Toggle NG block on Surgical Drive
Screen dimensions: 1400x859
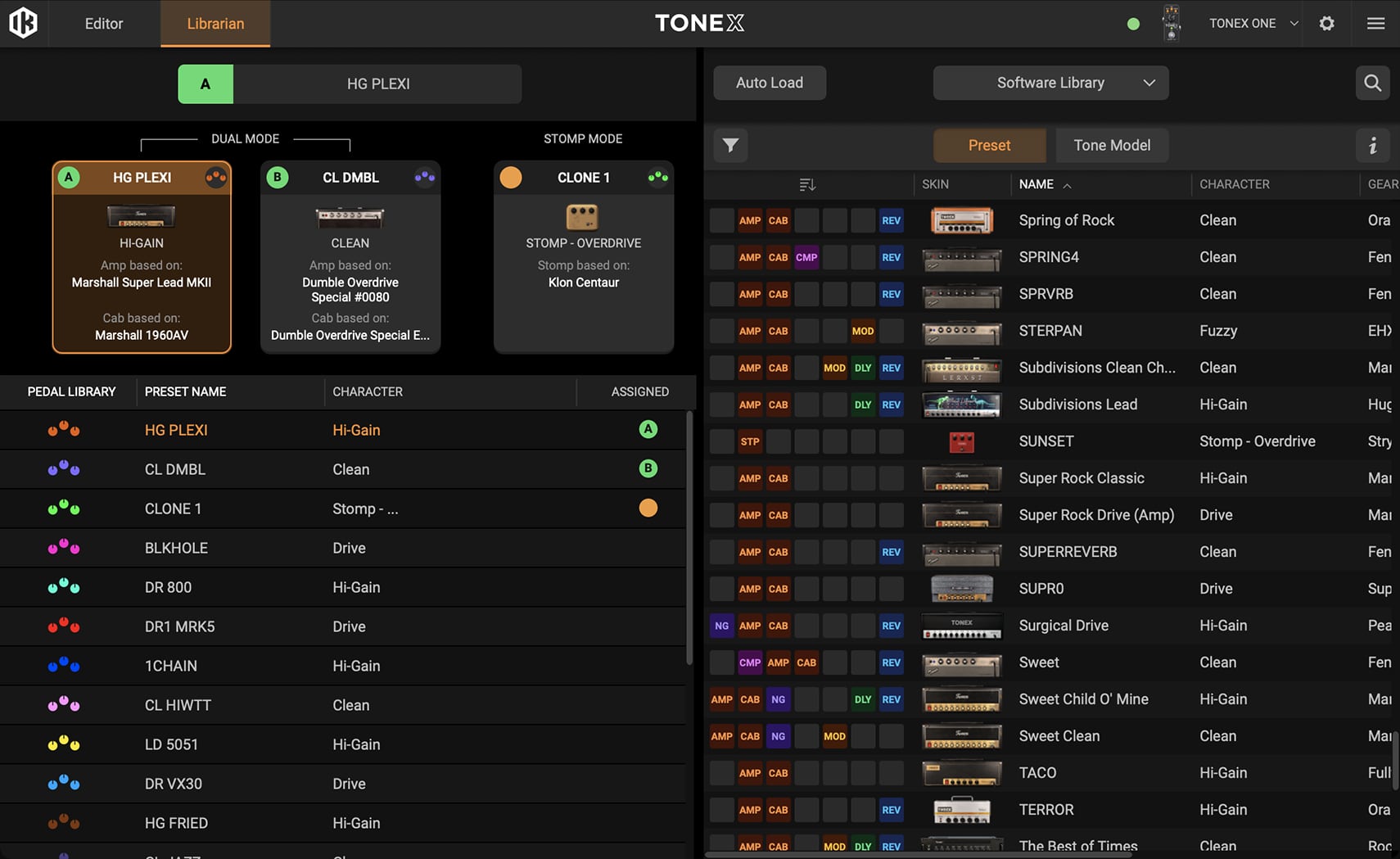(x=721, y=626)
